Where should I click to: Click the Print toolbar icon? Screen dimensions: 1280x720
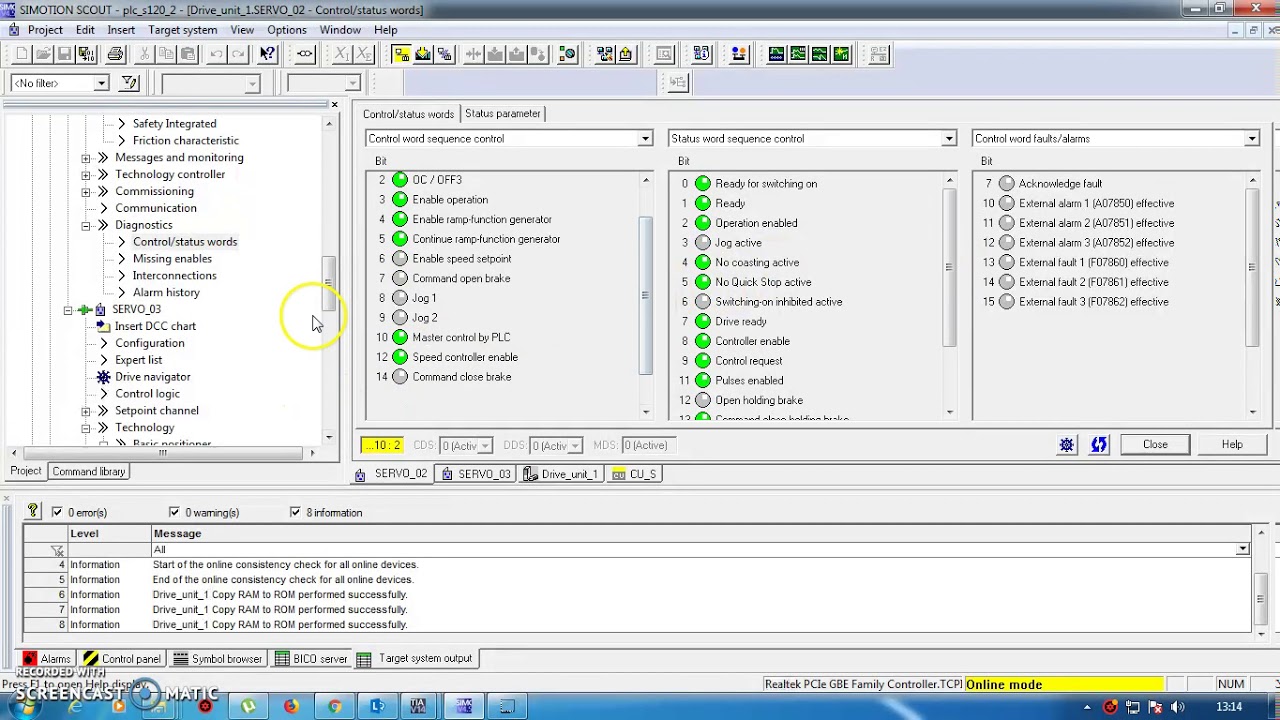(x=116, y=54)
